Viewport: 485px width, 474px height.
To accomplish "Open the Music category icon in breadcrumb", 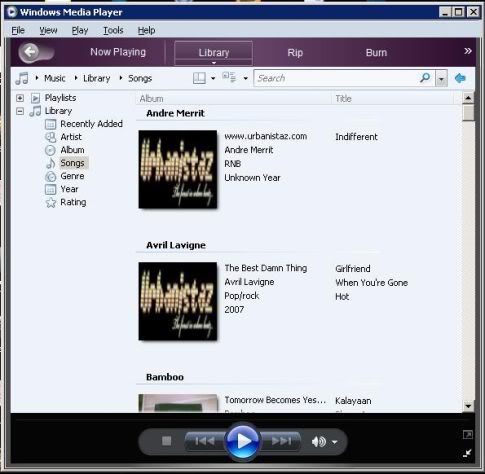I will tap(22, 78).
